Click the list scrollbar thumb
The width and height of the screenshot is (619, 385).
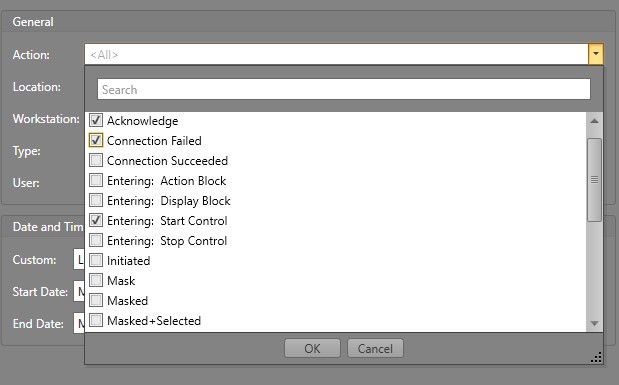(x=594, y=180)
